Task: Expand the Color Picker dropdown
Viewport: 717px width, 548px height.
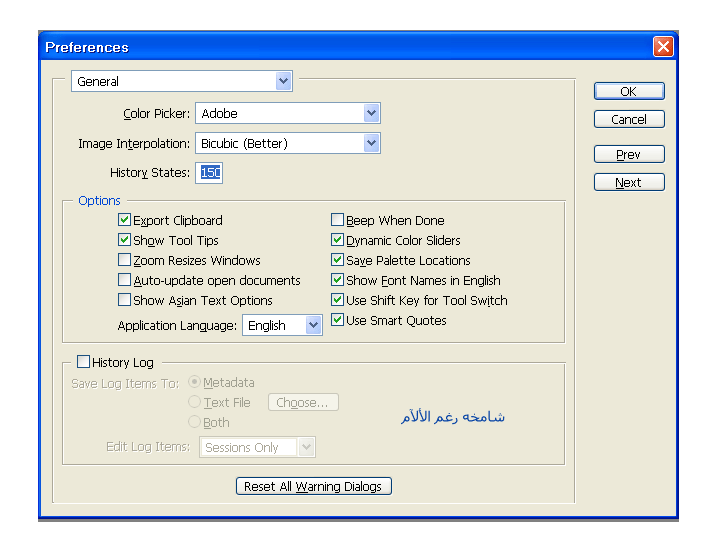Action: click(371, 114)
